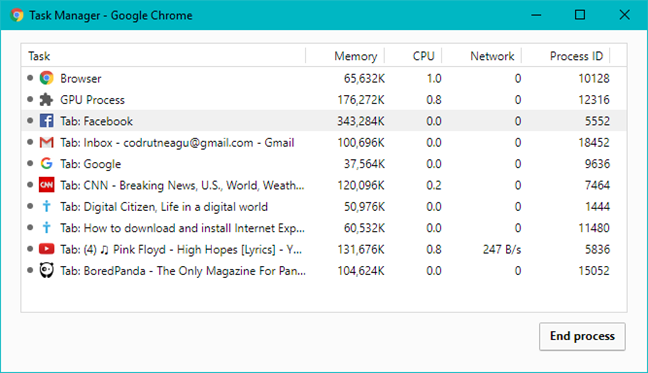Click process ID 18452

[x=594, y=143]
